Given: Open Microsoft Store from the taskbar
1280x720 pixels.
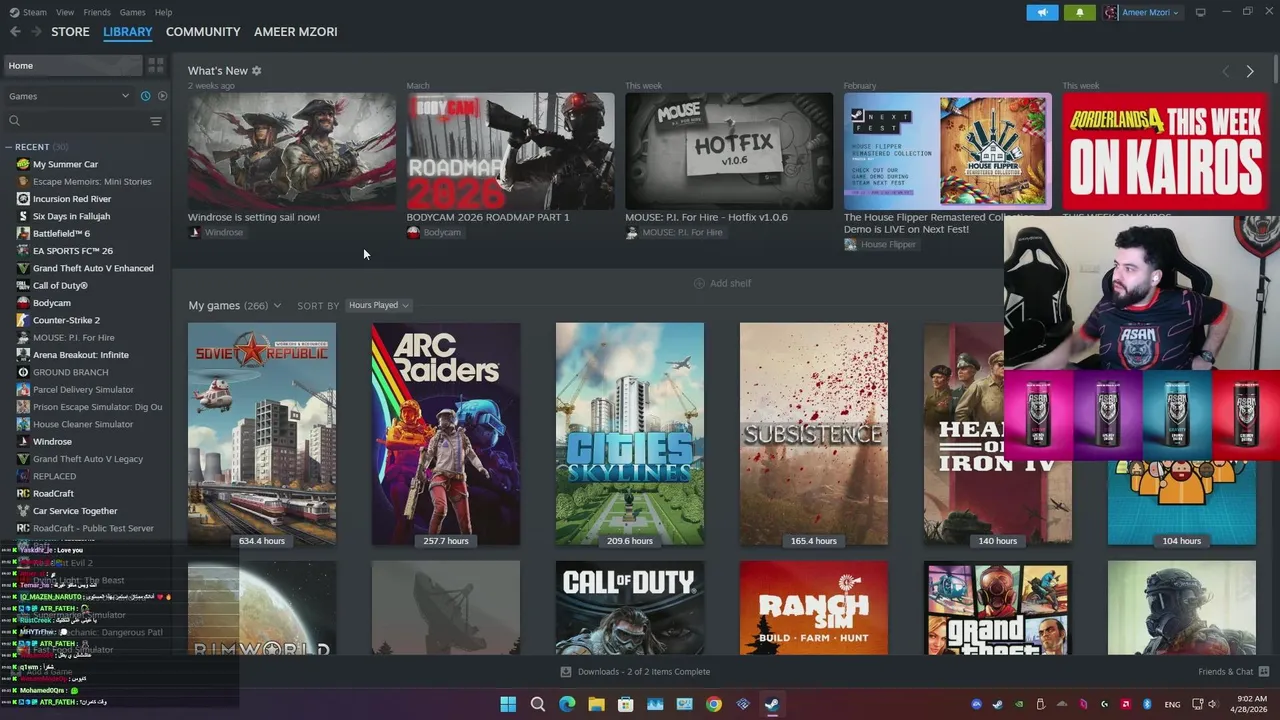Looking at the screenshot, I should coord(626,704).
